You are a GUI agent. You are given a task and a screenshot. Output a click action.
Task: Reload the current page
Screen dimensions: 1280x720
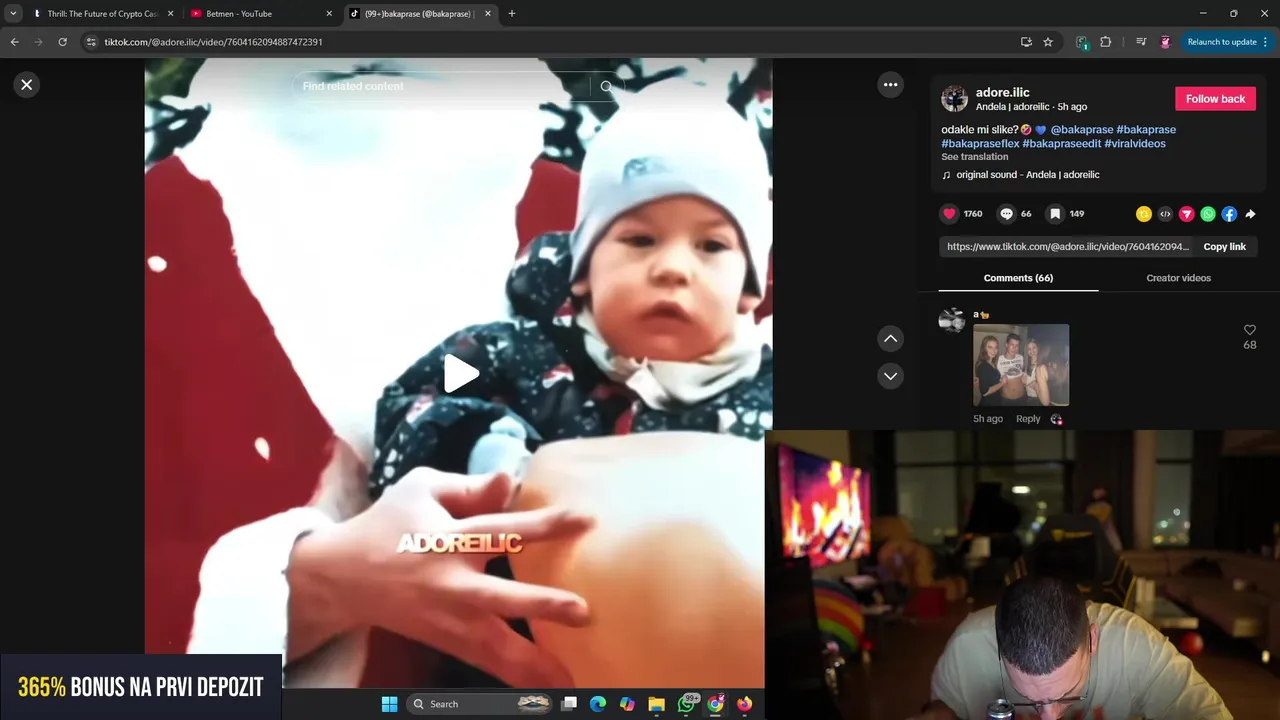[x=62, y=42]
